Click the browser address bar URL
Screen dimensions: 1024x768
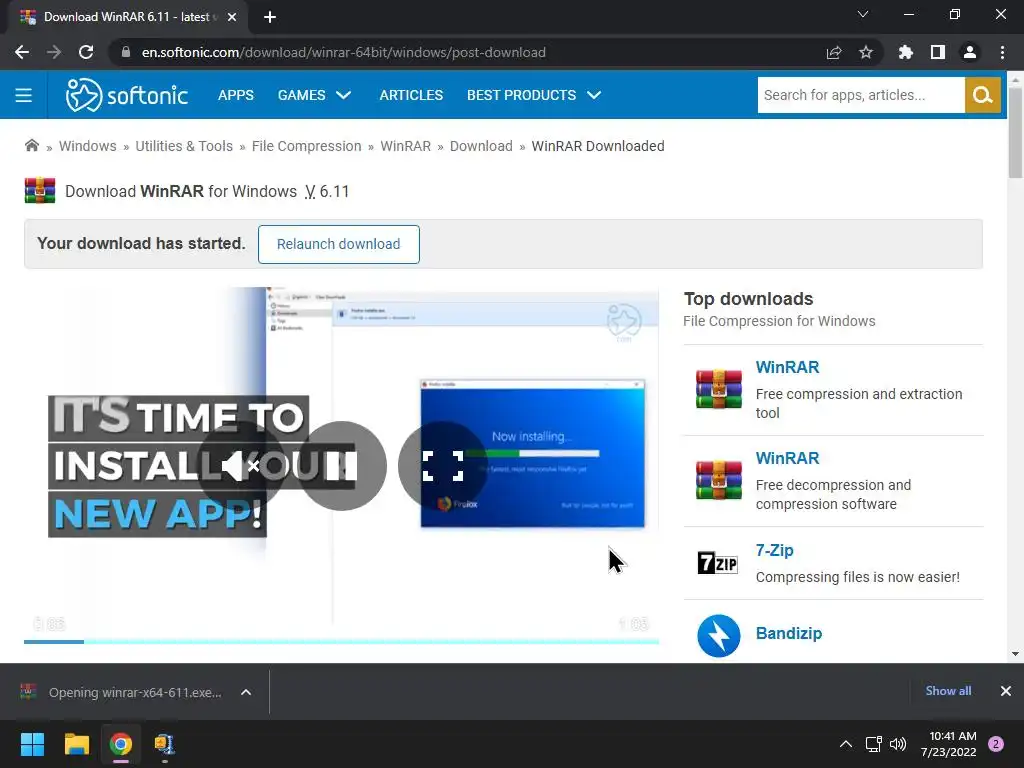click(344, 52)
